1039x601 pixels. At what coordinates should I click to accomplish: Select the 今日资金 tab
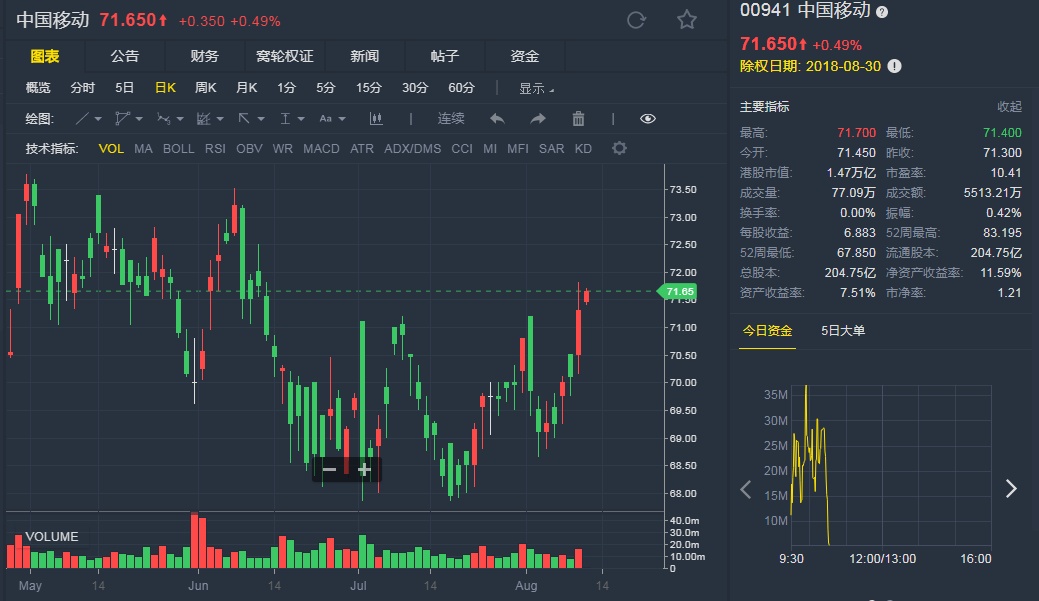coord(767,331)
